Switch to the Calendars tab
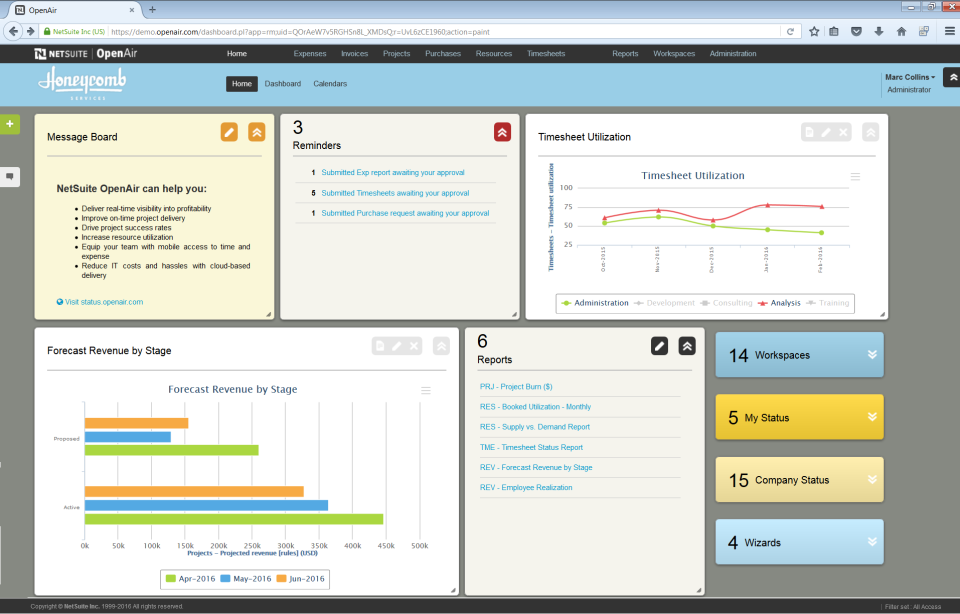This screenshot has width=960, height=614. [331, 84]
